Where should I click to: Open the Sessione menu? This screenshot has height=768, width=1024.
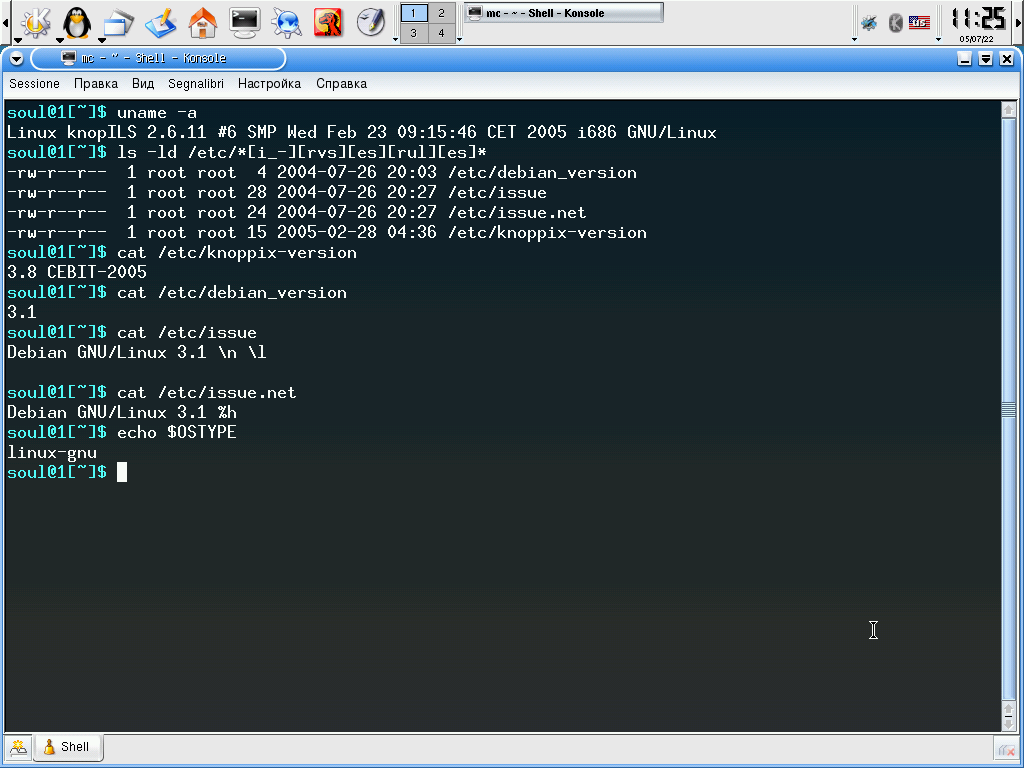pyautogui.click(x=34, y=84)
